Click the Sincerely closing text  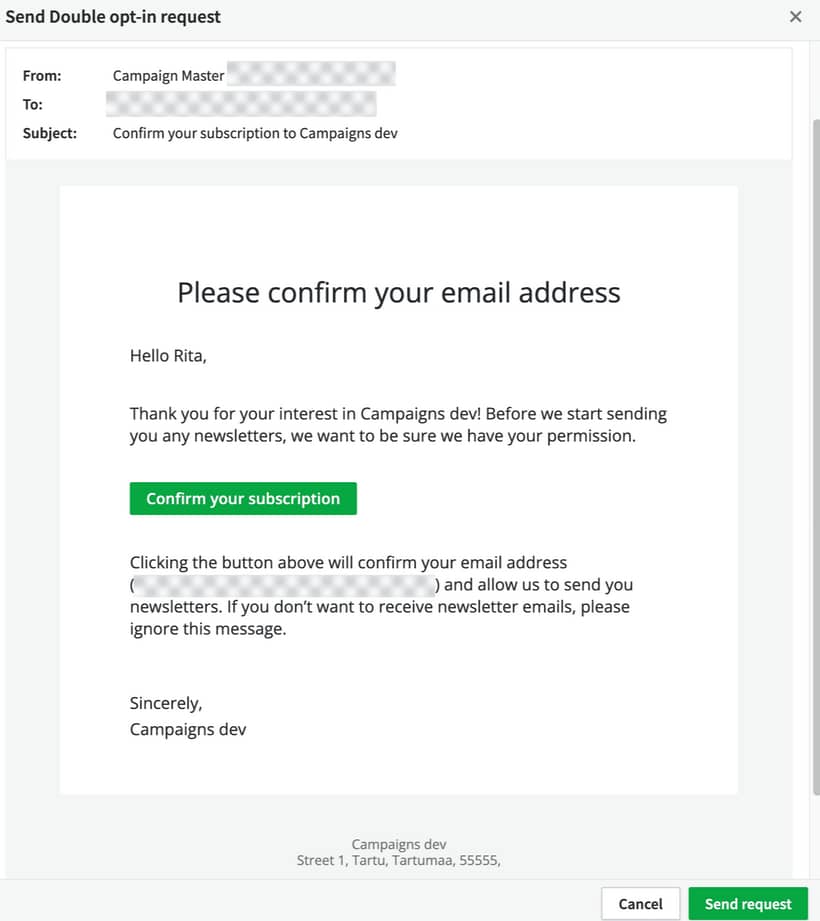click(165, 703)
